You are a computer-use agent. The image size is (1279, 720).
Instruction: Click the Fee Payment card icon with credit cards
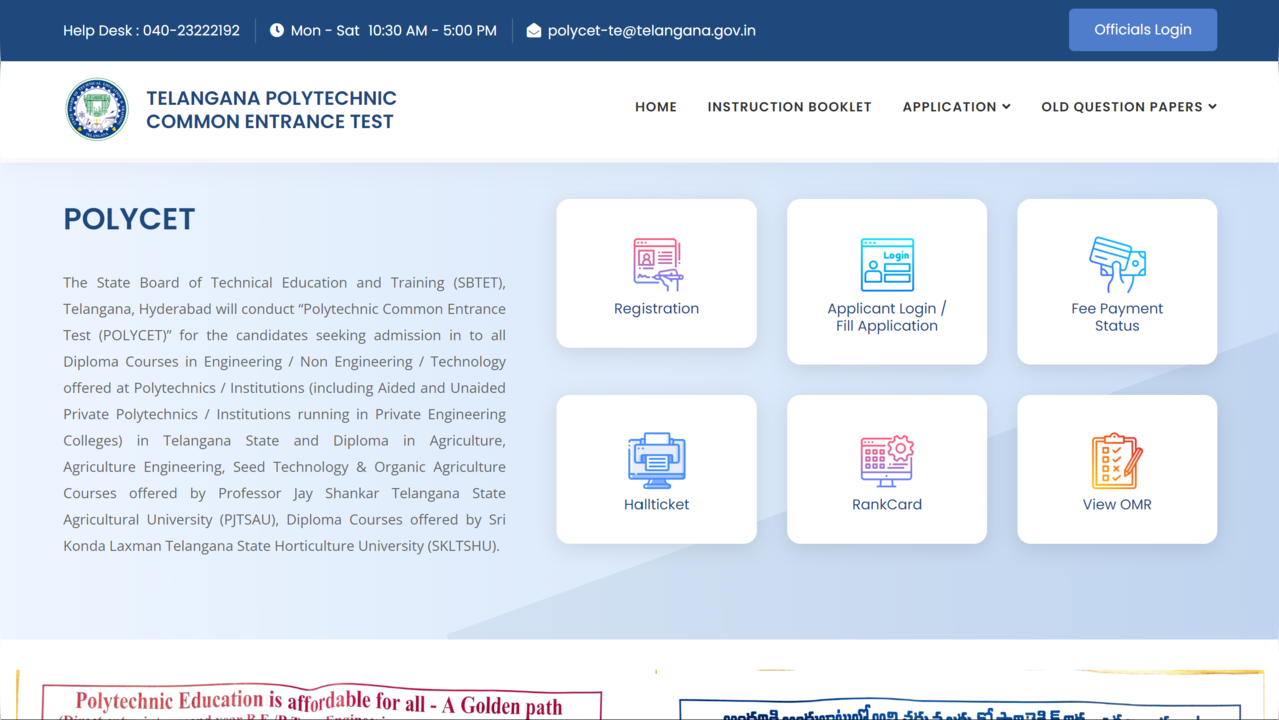pyautogui.click(x=1116, y=263)
